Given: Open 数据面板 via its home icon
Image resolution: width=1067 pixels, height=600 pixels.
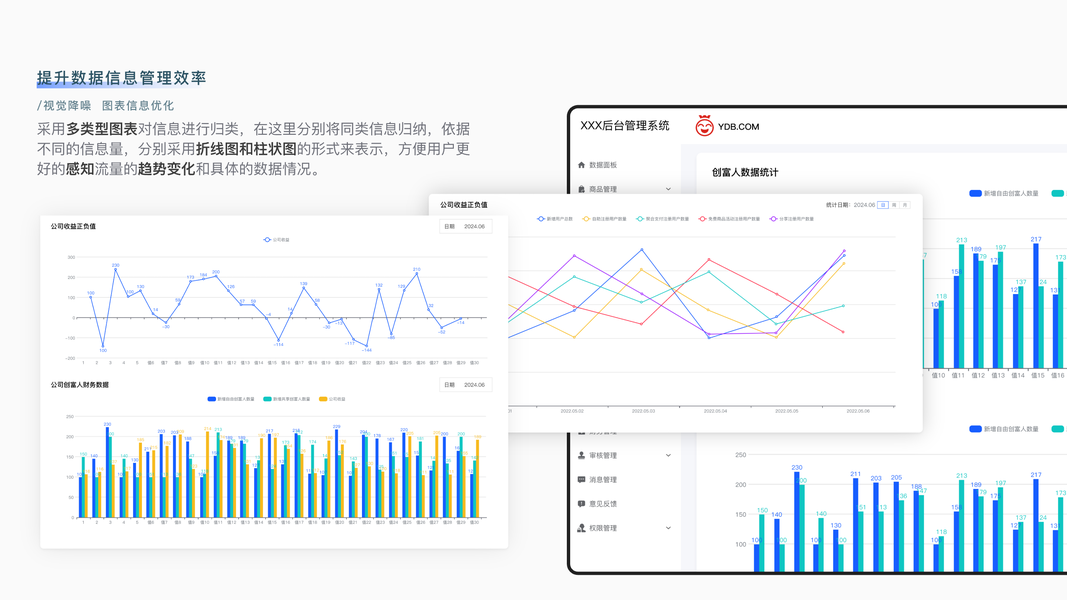Looking at the screenshot, I should coord(581,165).
